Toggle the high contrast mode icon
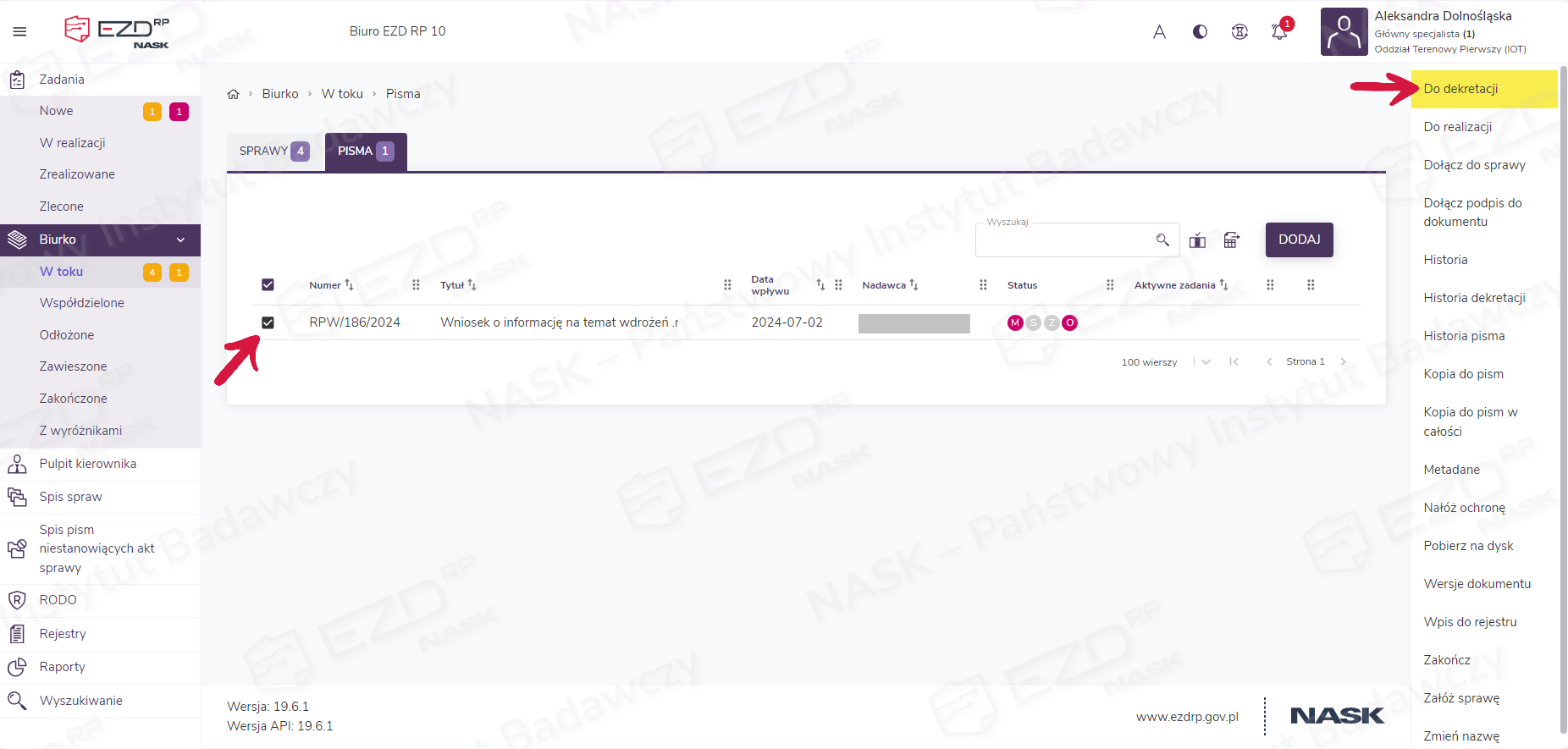1568x749 pixels. pyautogui.click(x=1200, y=32)
